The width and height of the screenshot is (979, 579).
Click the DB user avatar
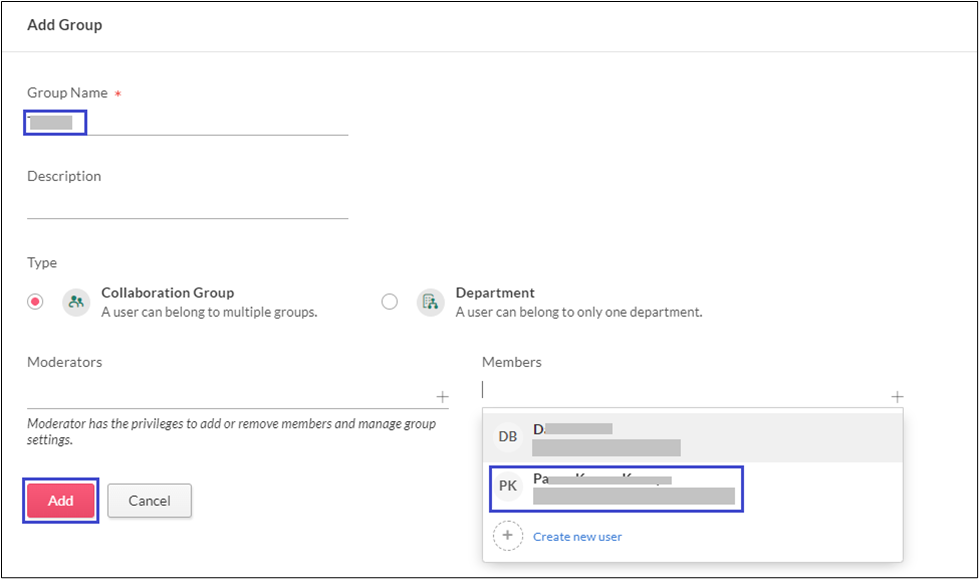[508, 436]
